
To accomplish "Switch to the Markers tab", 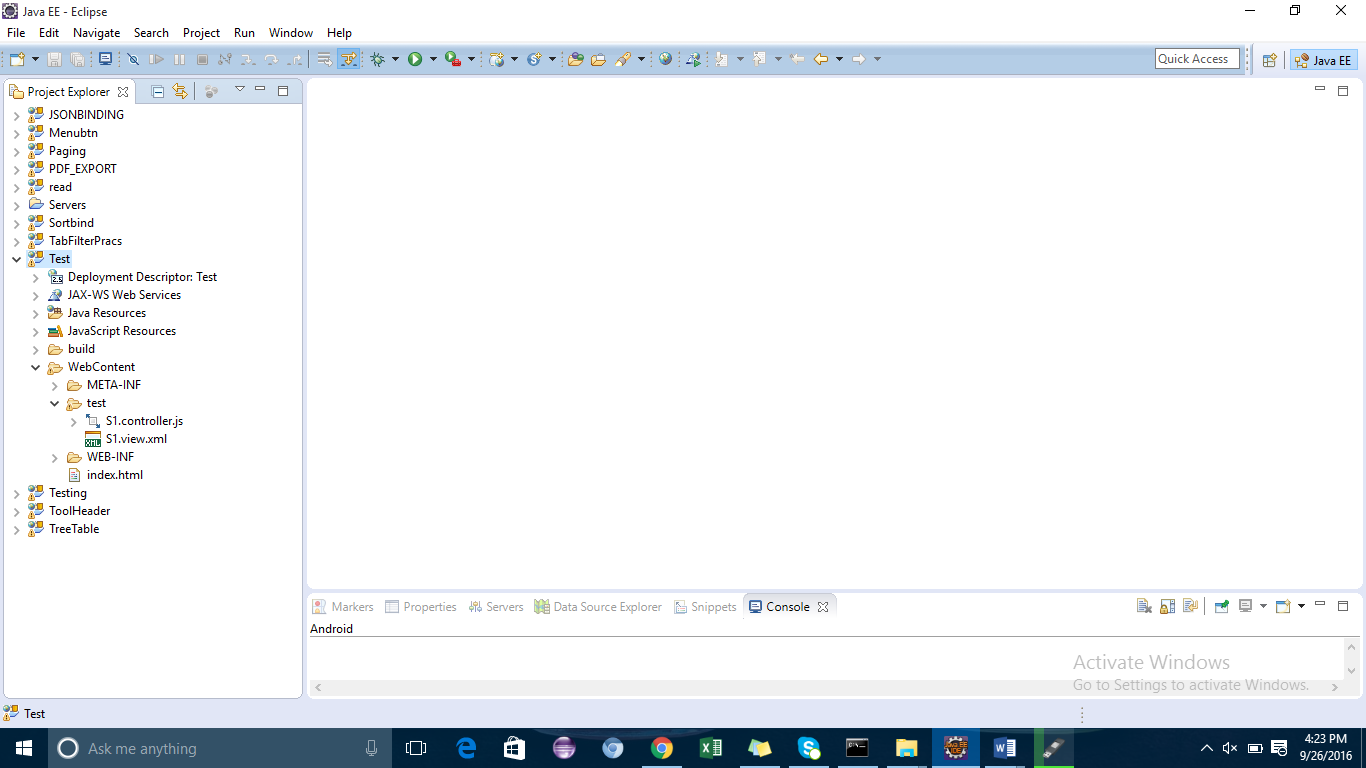I will coord(350,606).
